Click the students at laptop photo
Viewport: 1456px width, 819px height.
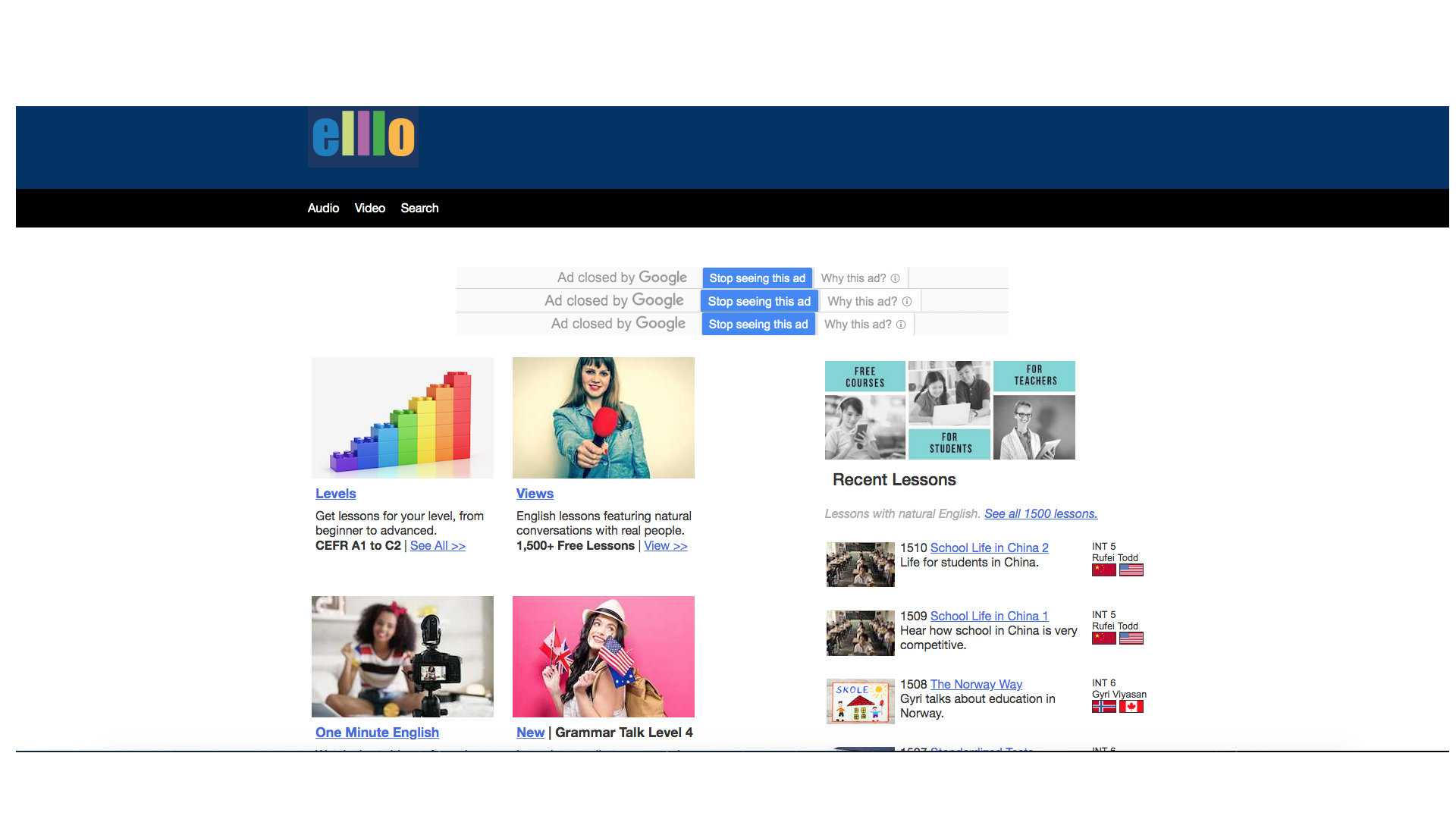950,394
